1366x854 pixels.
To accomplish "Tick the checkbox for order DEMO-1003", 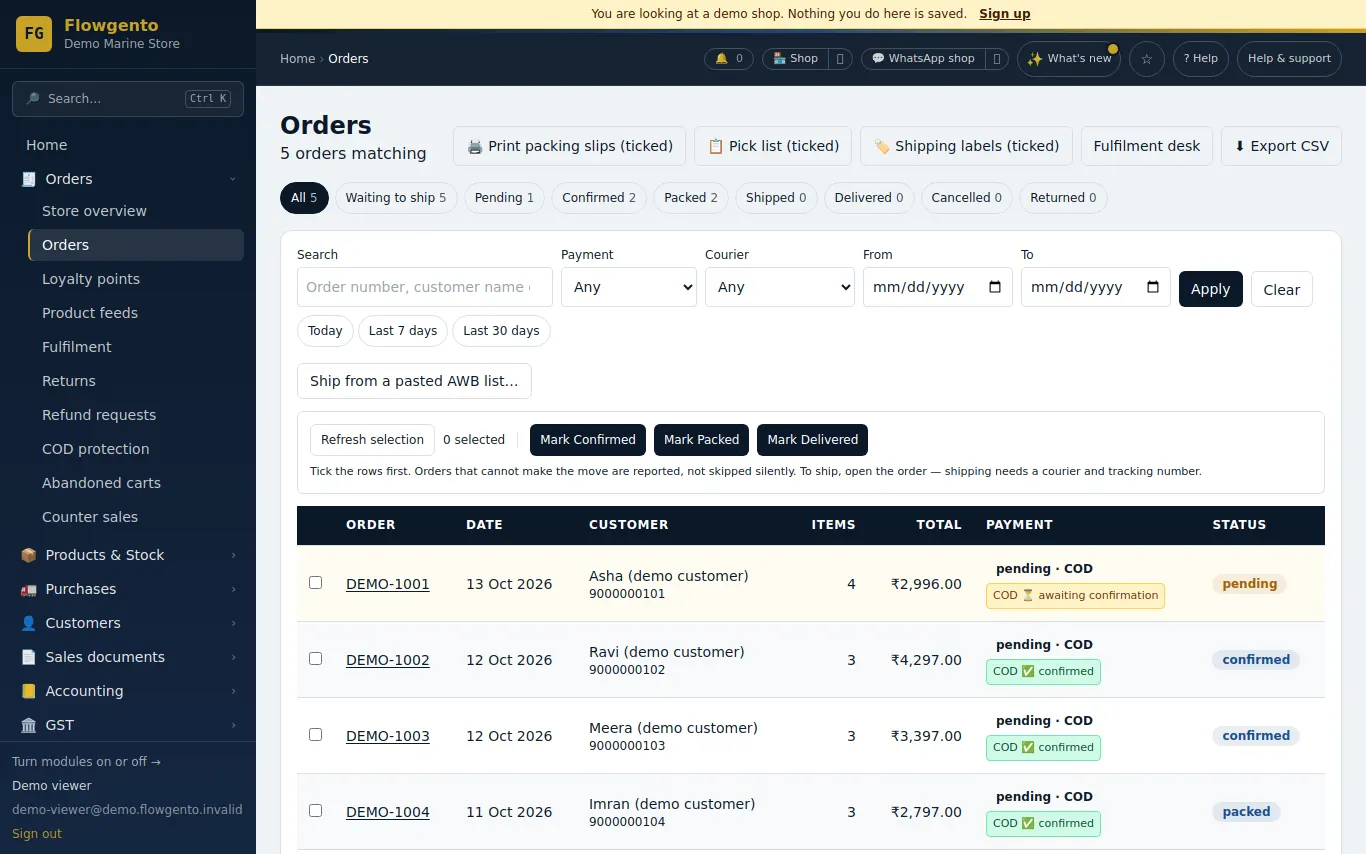I will [316, 734].
